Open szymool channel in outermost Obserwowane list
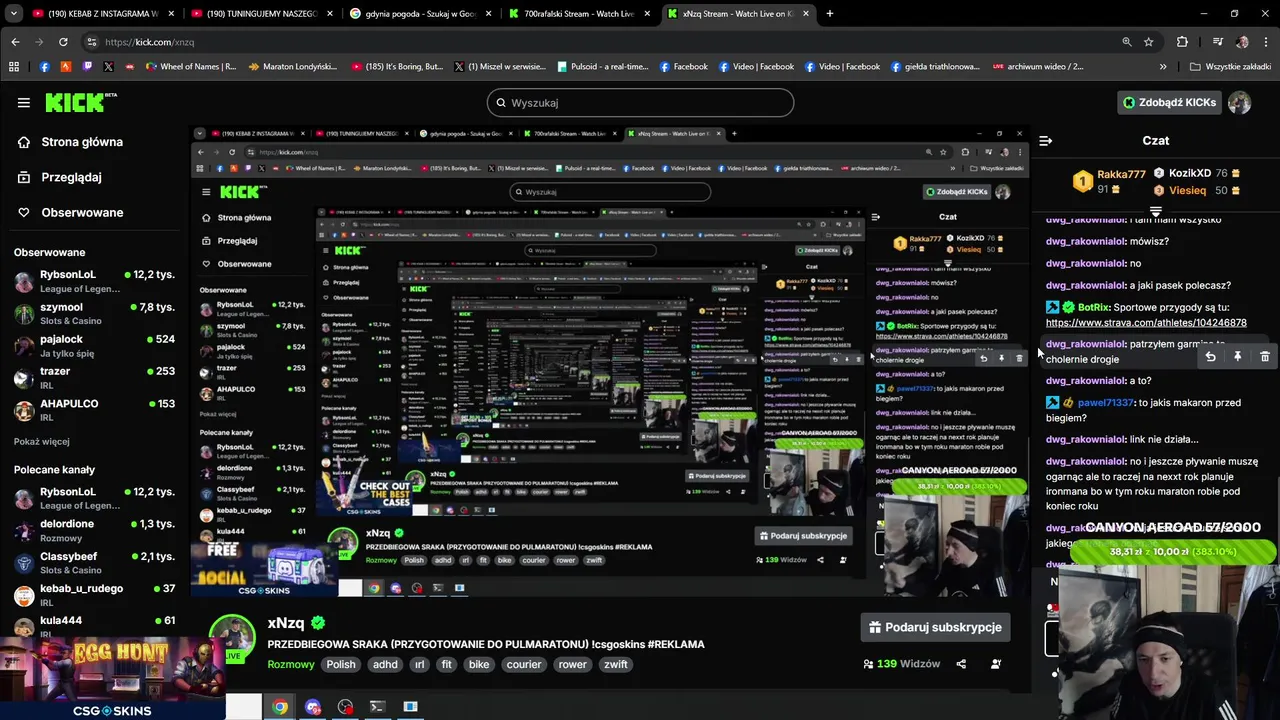Screen dimensions: 1280x720 [x=95, y=313]
